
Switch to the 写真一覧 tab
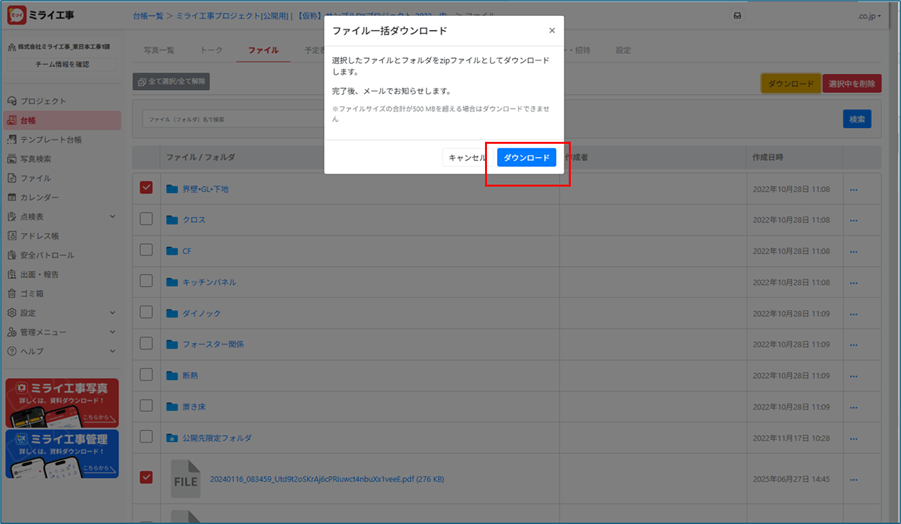[158, 50]
